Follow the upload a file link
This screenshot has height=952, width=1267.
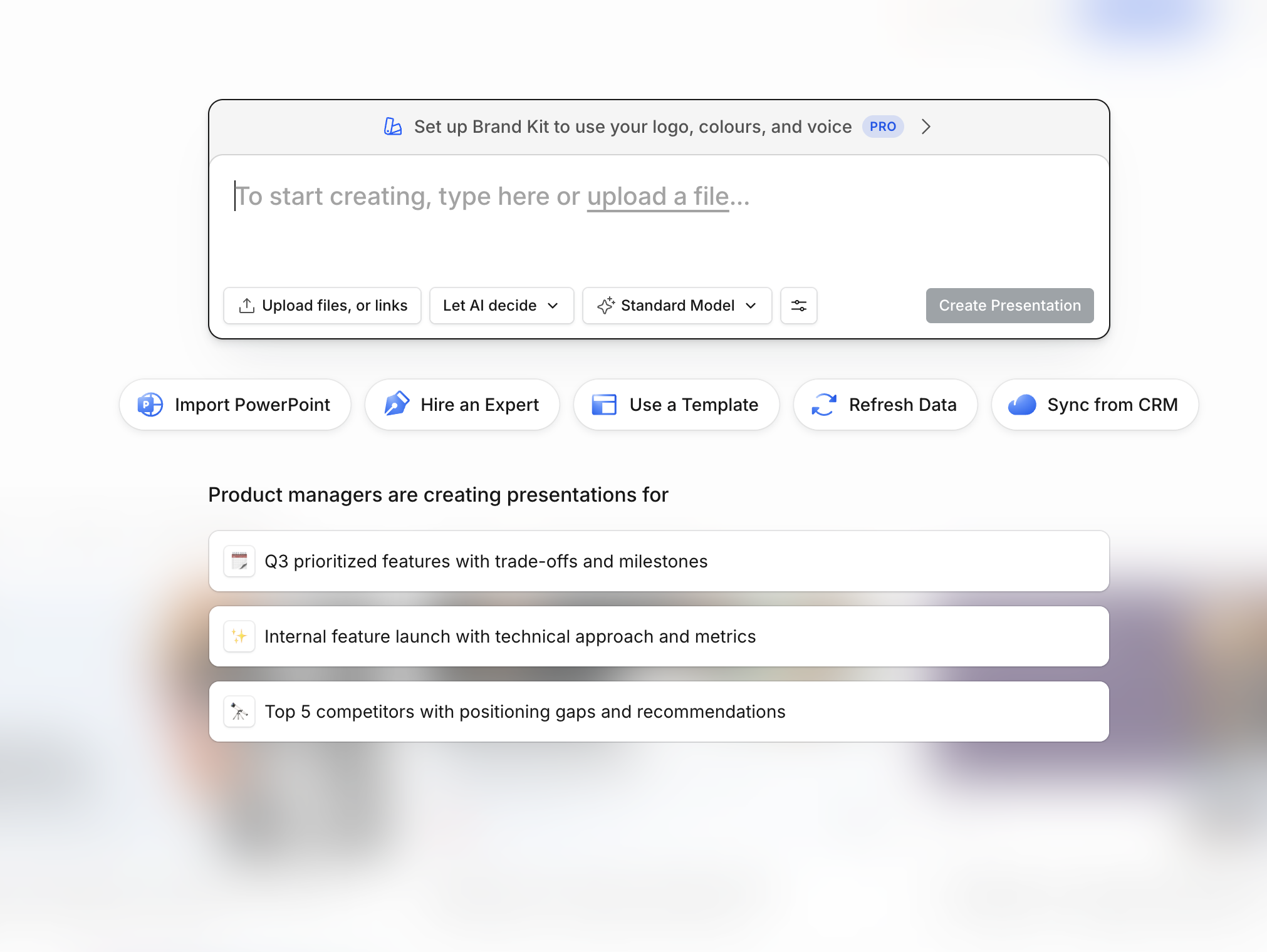(x=658, y=197)
